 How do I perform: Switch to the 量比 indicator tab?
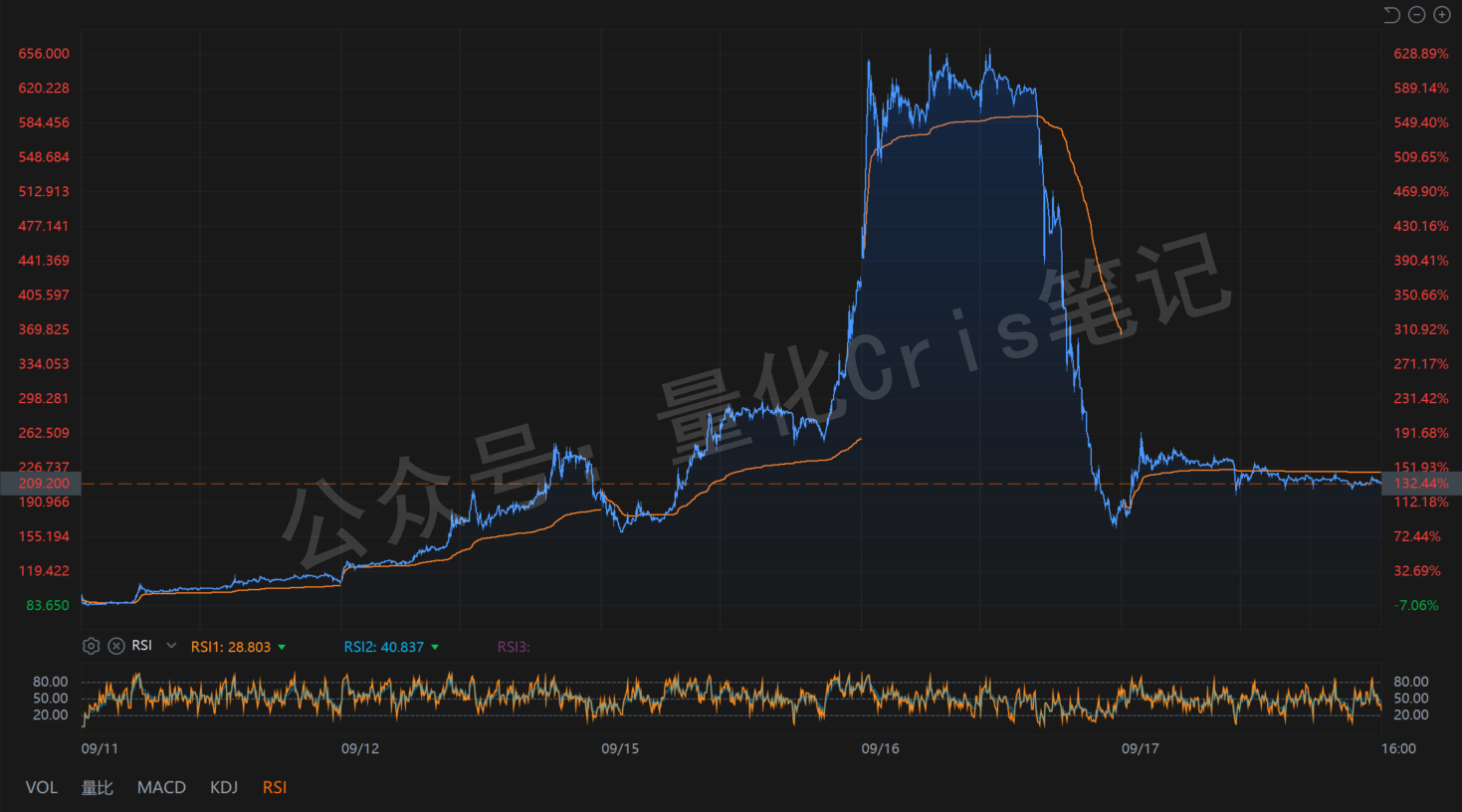tap(98, 787)
